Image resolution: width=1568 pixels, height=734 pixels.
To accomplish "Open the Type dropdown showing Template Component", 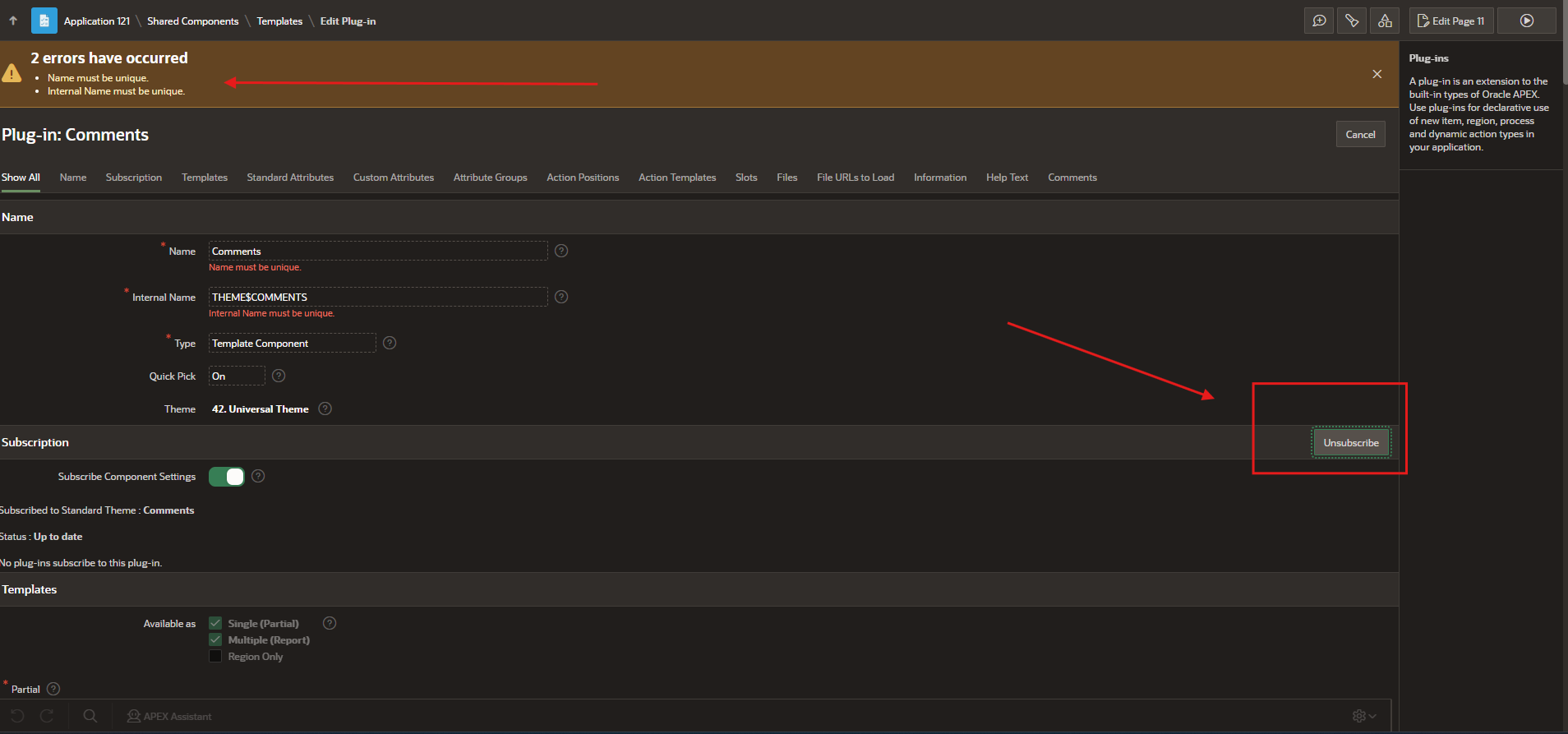I will coord(292,343).
